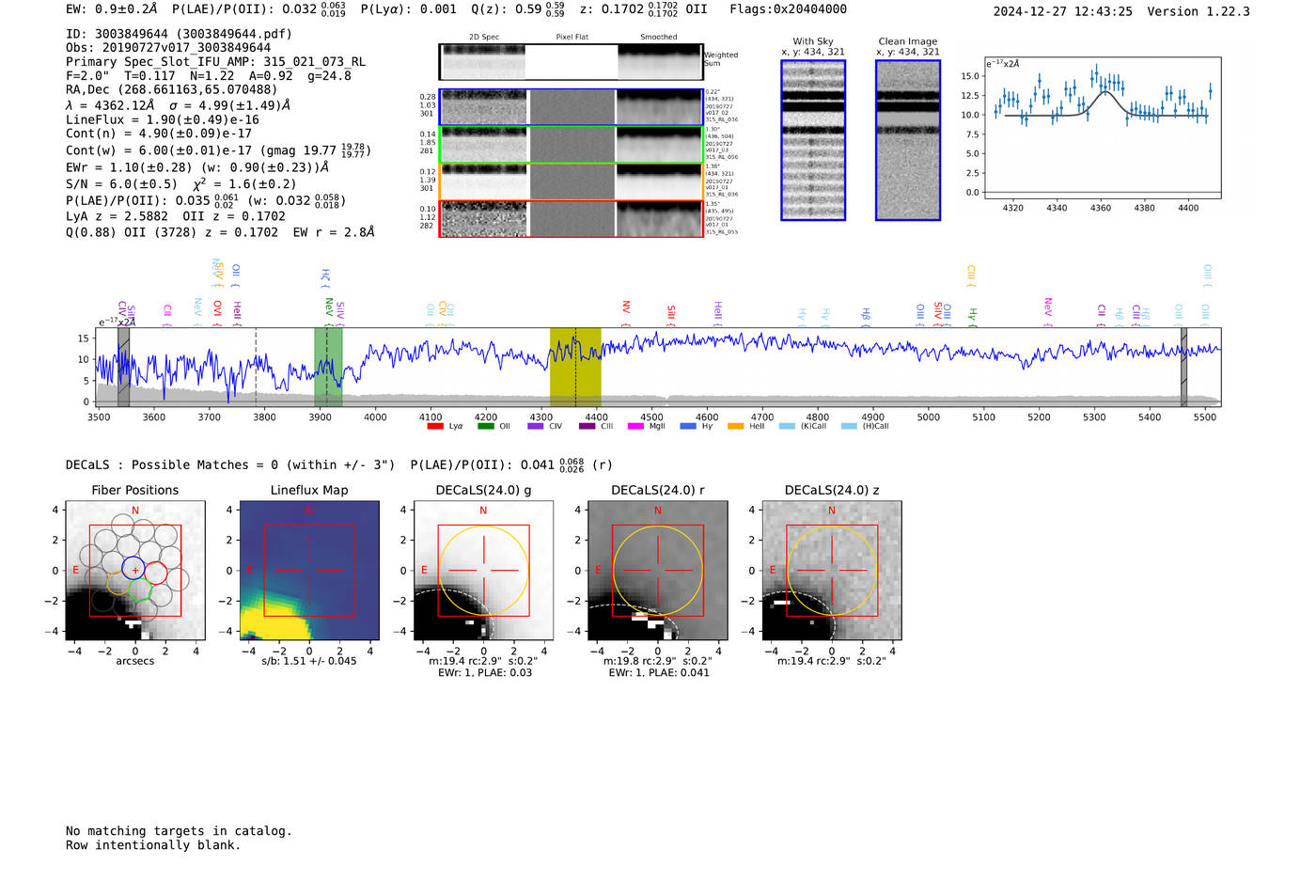The height and width of the screenshot is (896, 1316).
Task: Click the s/b: 1.51 +/- 0.045 caption
Action: pos(308,661)
